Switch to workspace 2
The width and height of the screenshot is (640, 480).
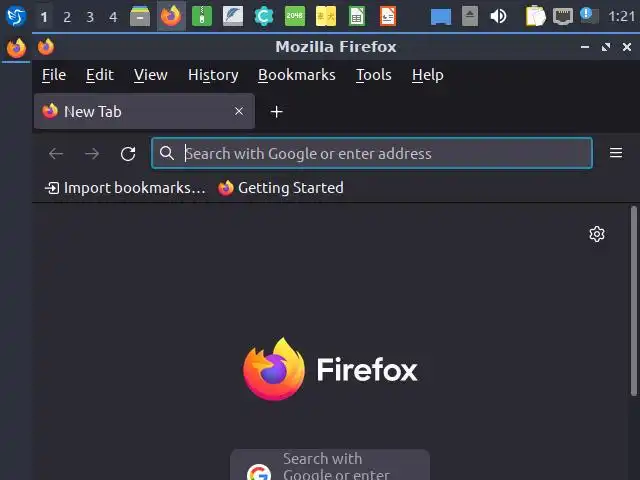point(67,17)
